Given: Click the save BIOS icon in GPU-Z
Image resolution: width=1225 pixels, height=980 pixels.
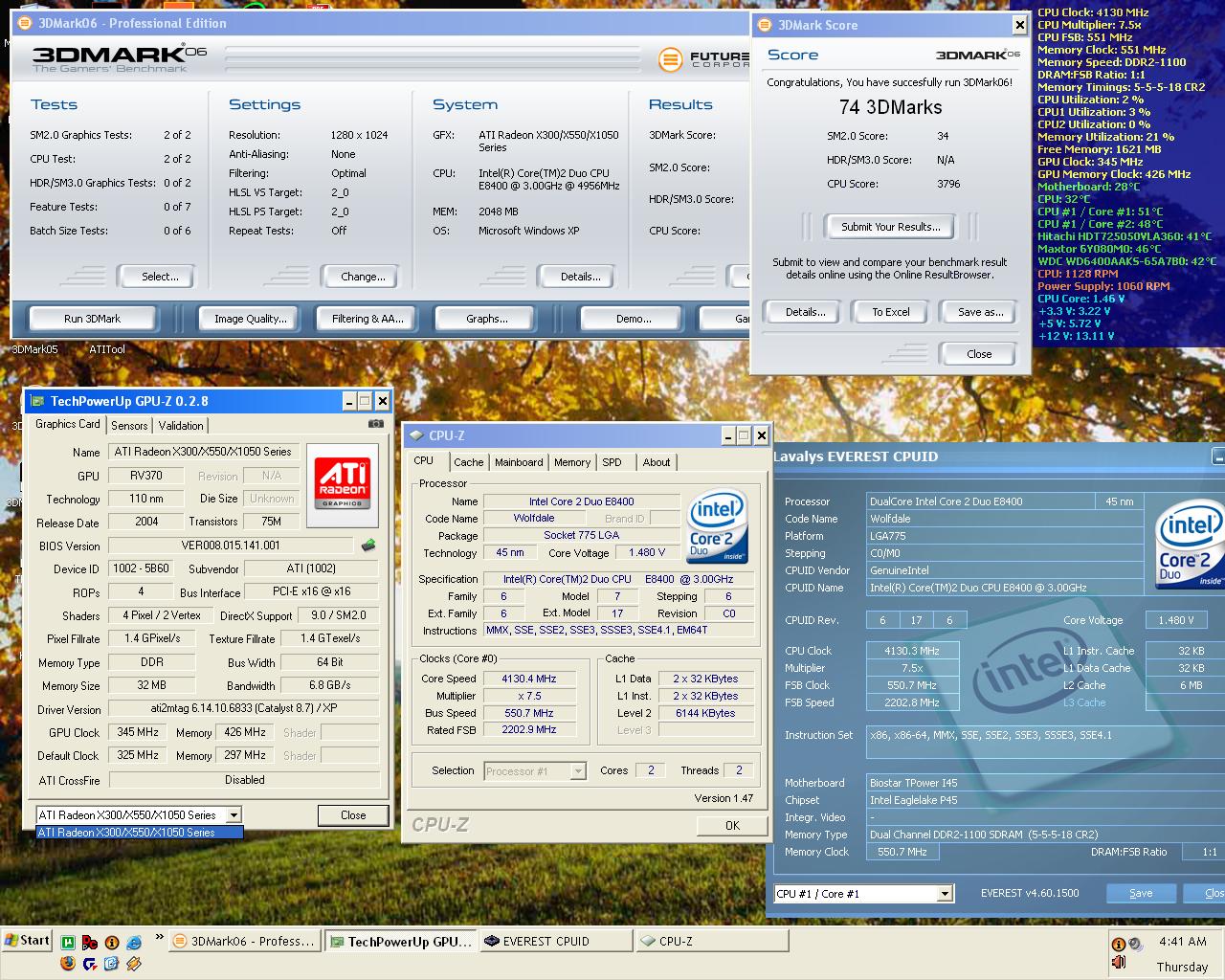Looking at the screenshot, I should coord(368,546).
